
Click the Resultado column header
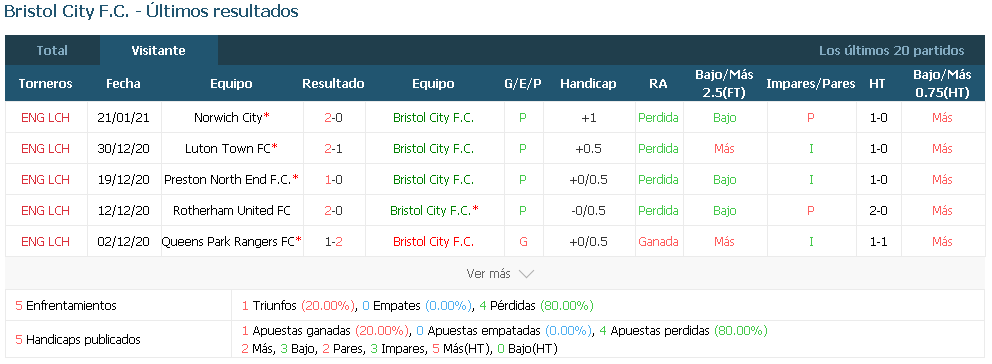pyautogui.click(x=333, y=84)
